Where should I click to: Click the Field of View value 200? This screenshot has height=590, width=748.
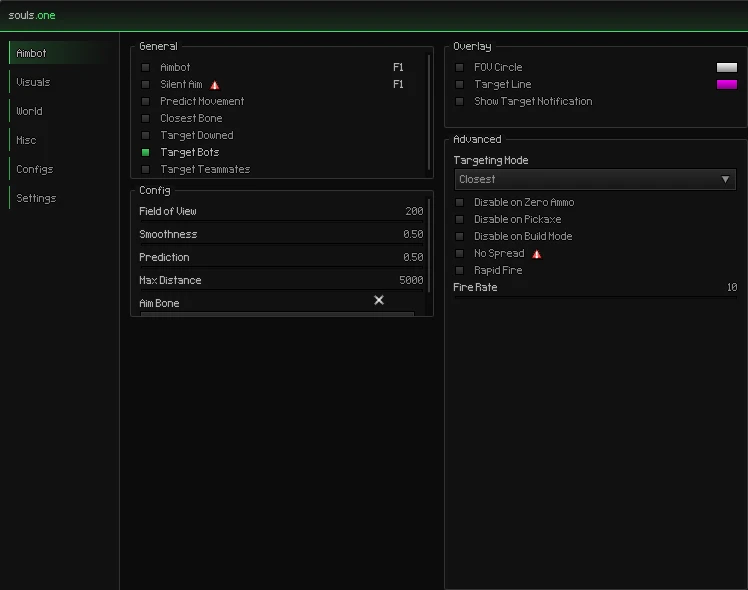tap(414, 211)
